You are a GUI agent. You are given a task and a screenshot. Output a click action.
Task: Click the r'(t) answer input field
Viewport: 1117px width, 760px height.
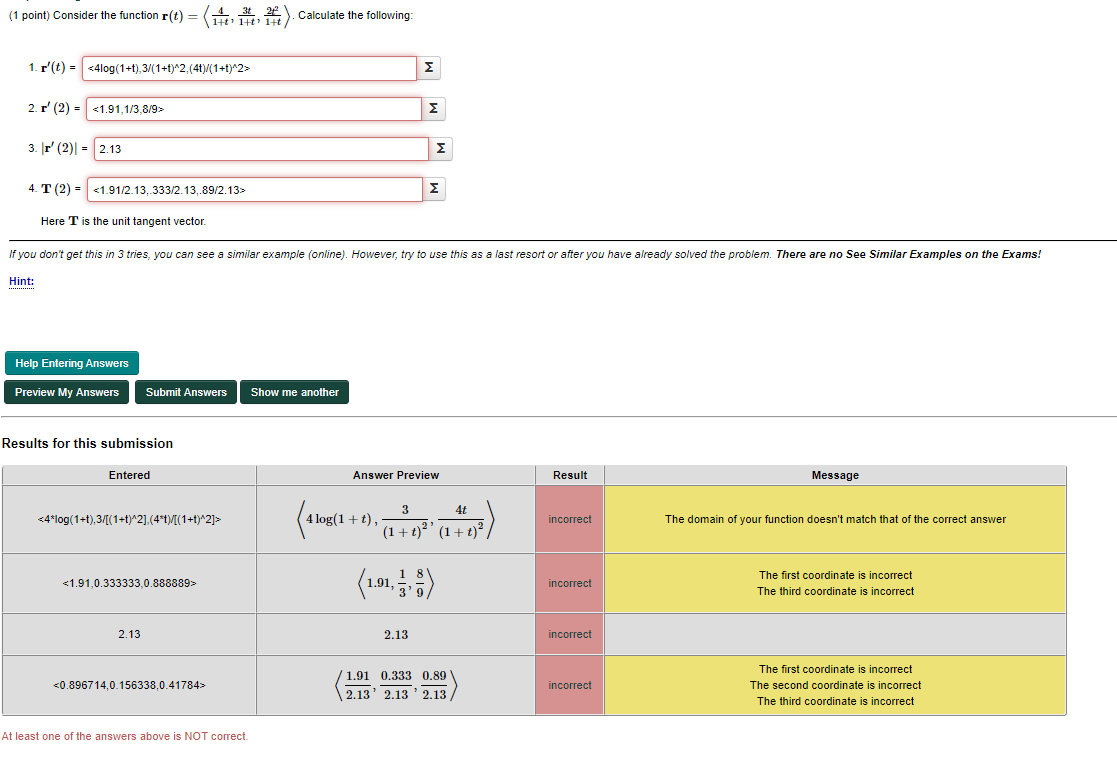(x=249, y=68)
